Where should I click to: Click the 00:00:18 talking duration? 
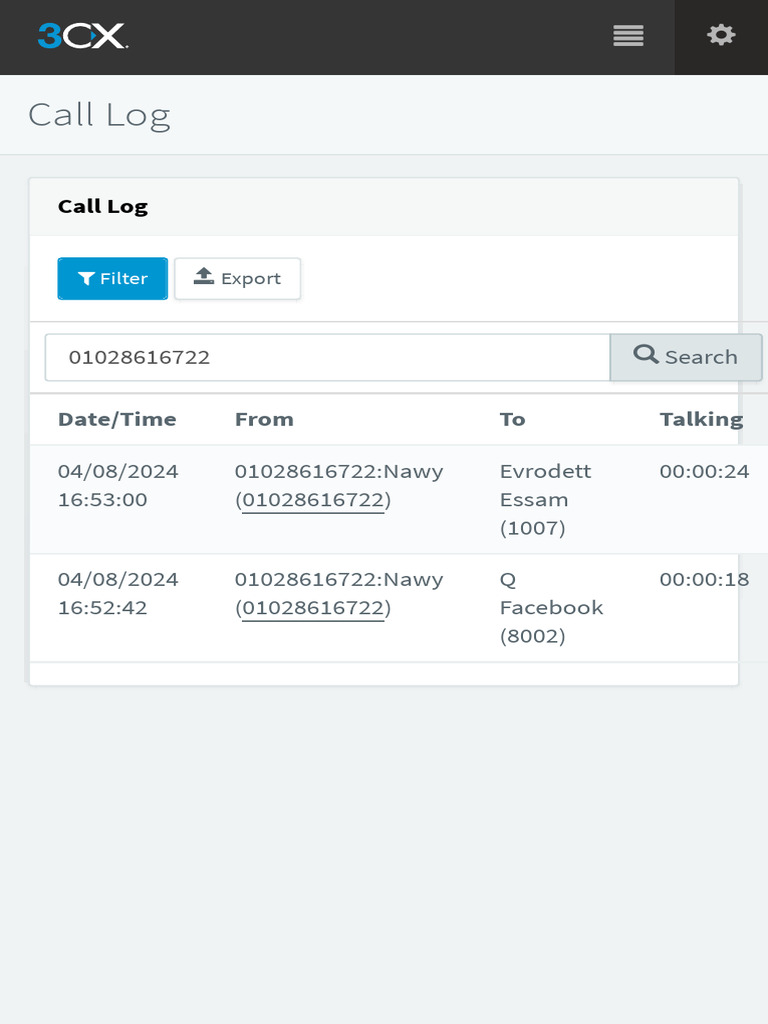704,580
